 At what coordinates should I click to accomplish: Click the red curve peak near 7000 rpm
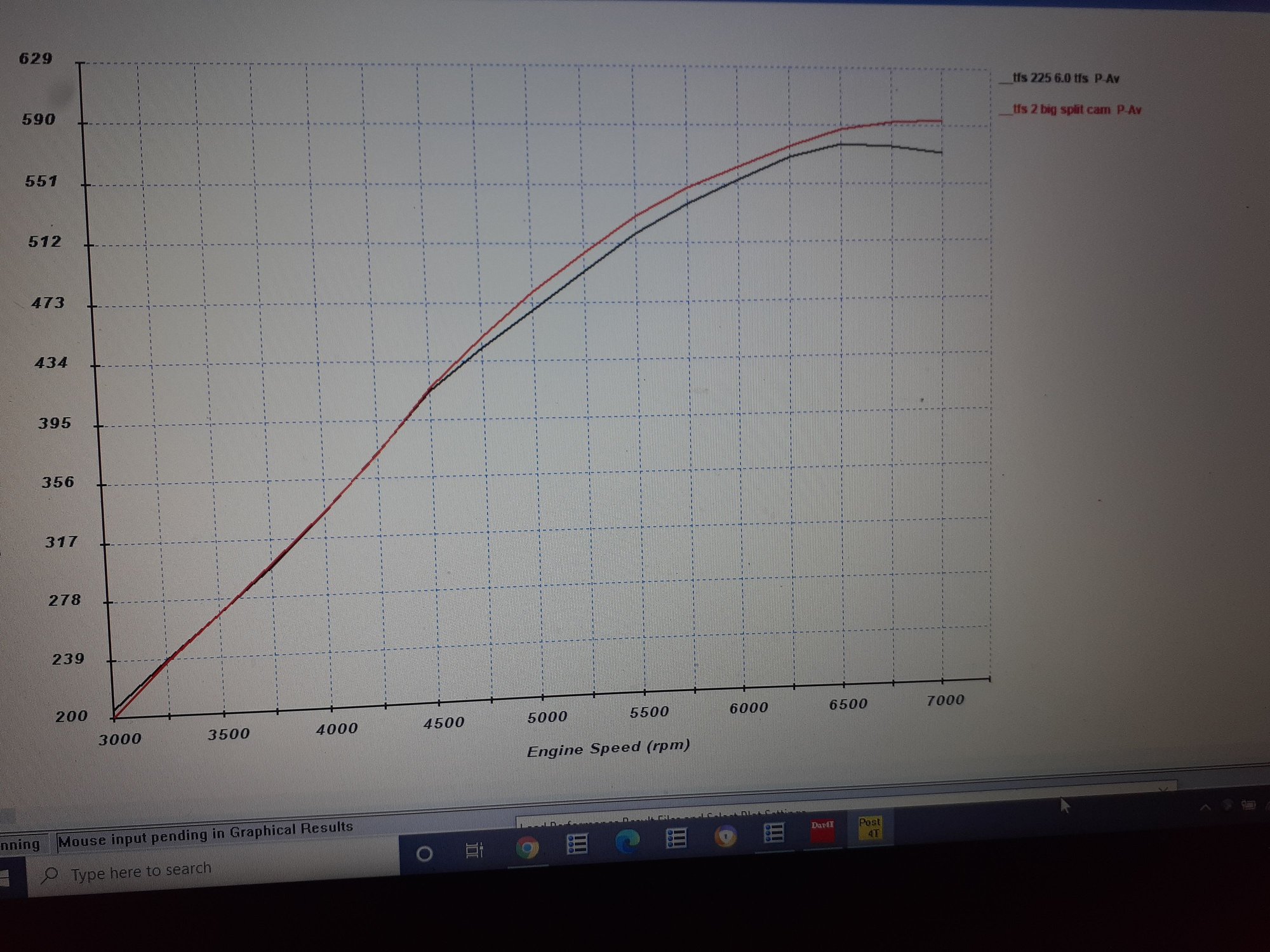pos(940,121)
